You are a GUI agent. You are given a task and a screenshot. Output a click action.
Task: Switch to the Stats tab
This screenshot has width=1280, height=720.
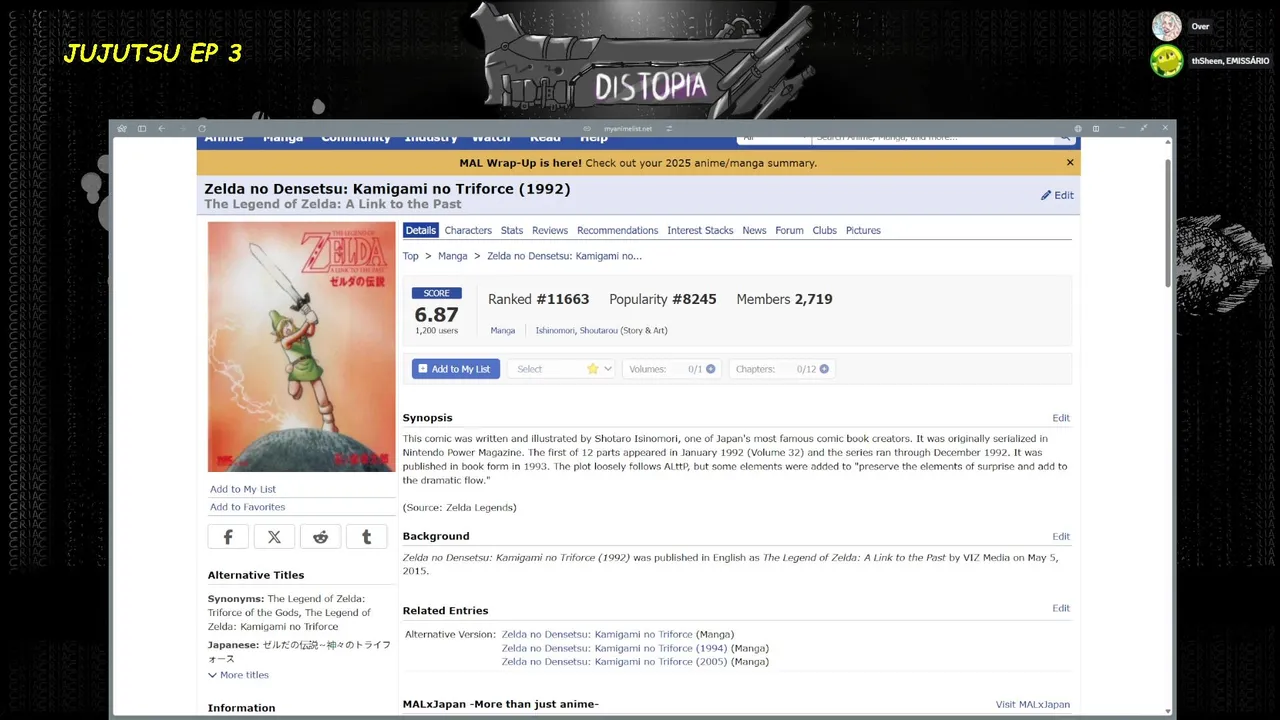(x=512, y=230)
